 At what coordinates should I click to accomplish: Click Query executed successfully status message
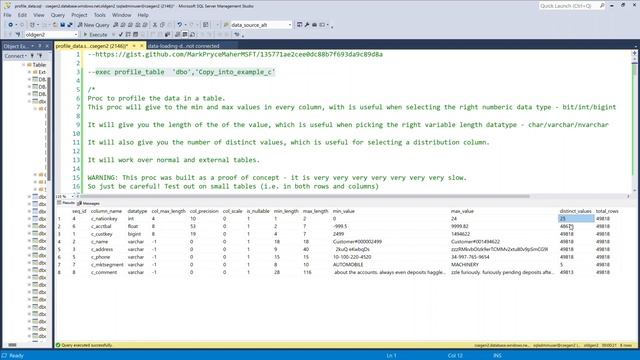pyautogui.click(x=87, y=345)
